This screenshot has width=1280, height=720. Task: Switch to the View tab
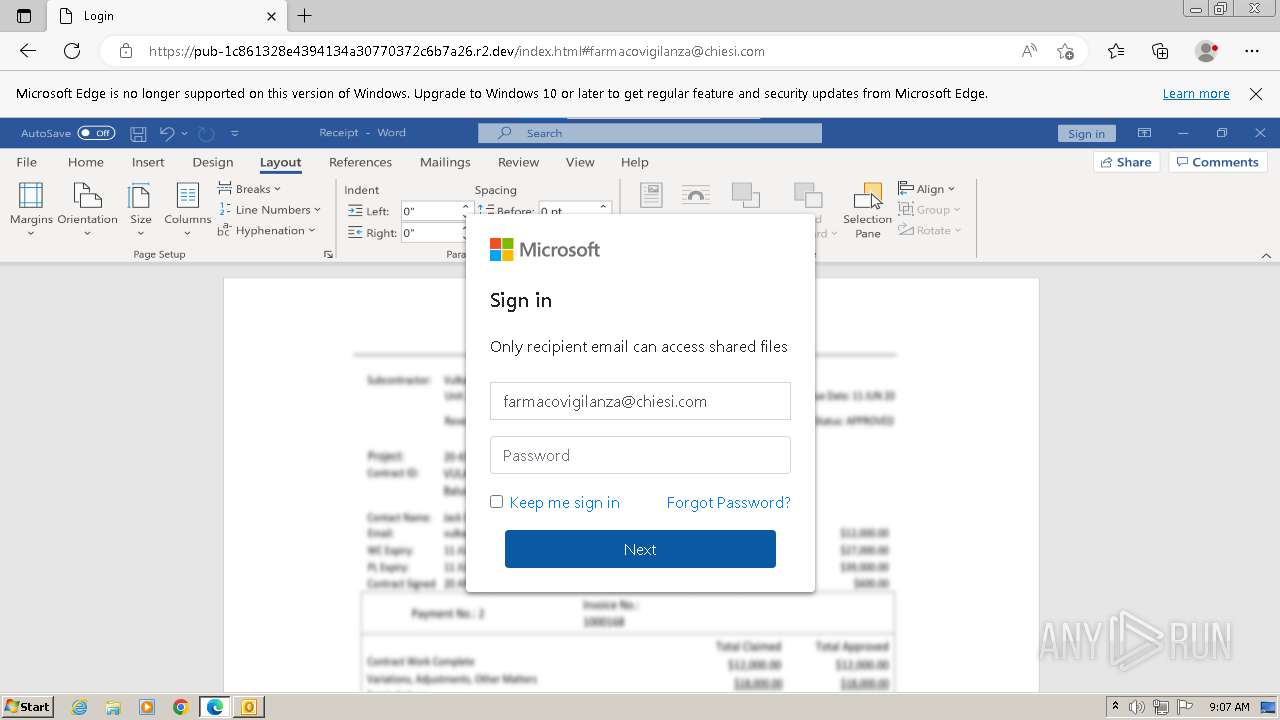[580, 162]
